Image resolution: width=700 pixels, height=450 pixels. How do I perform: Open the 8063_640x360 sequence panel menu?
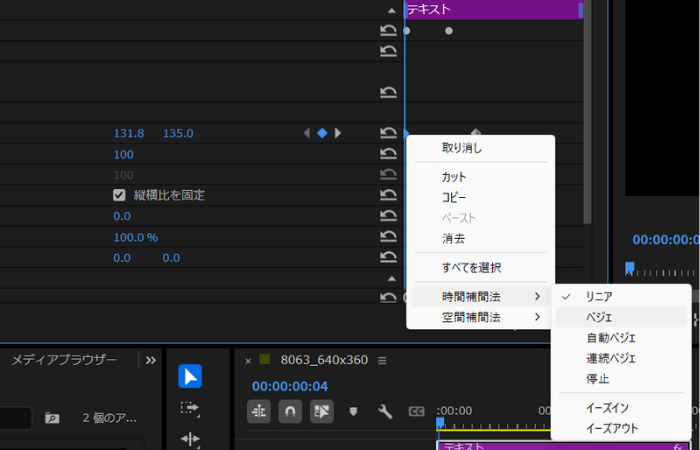(x=382, y=360)
